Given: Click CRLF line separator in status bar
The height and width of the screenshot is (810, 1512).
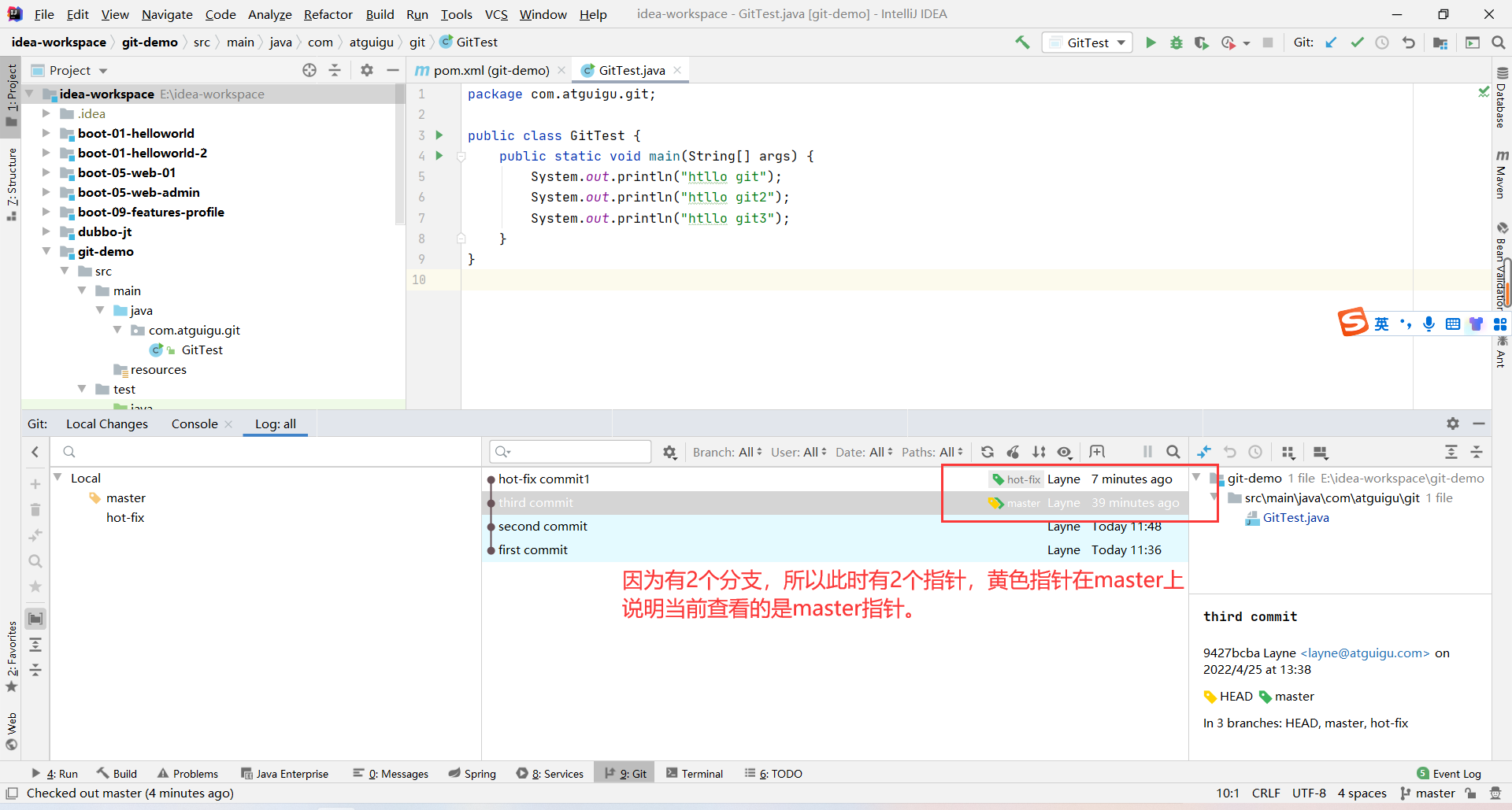Looking at the screenshot, I should [1266, 793].
